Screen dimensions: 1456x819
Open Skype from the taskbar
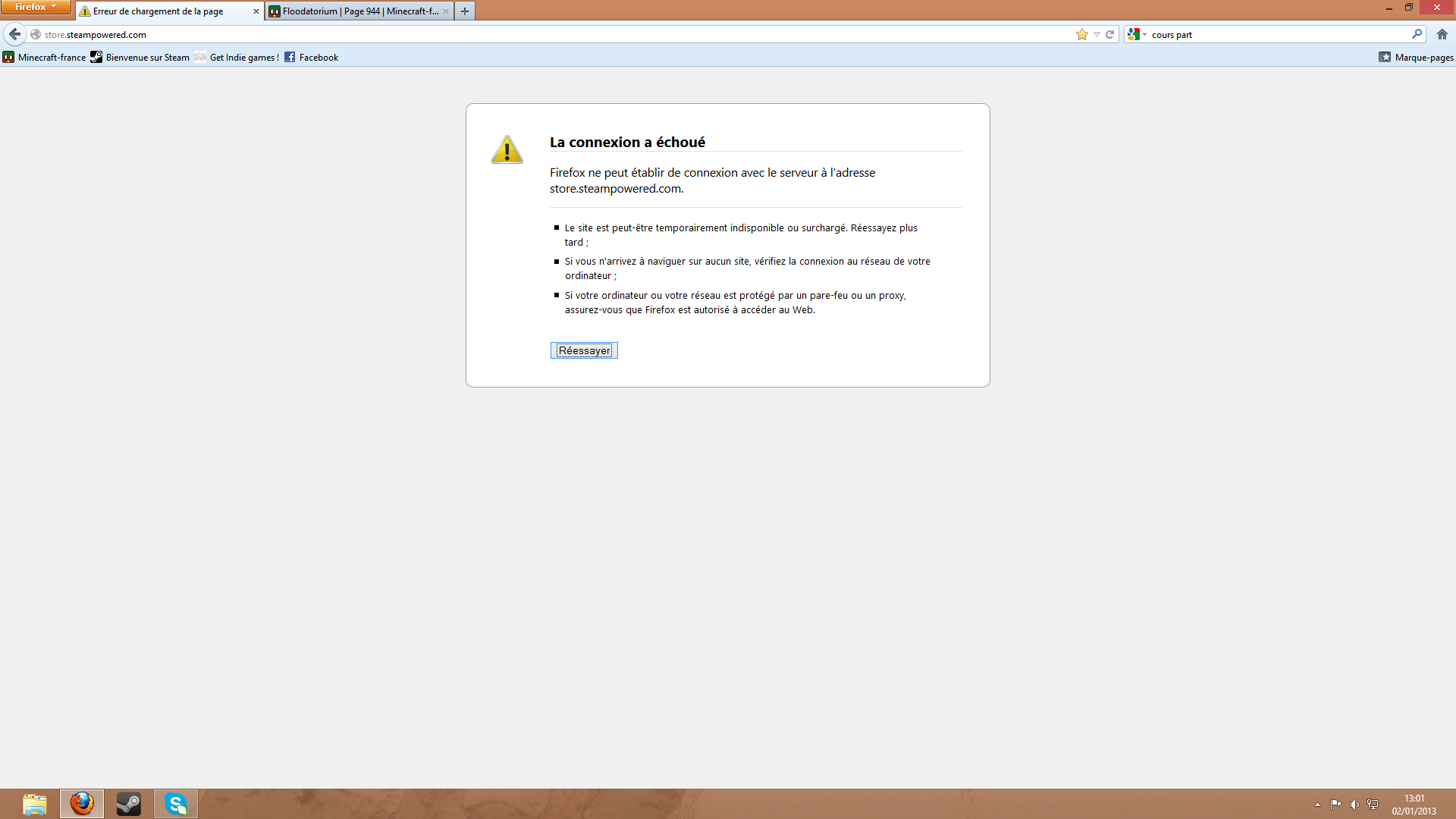[176, 804]
